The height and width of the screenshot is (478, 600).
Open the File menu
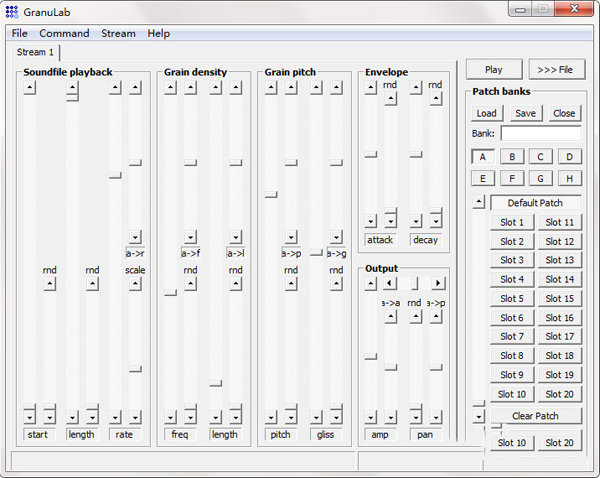(x=20, y=33)
